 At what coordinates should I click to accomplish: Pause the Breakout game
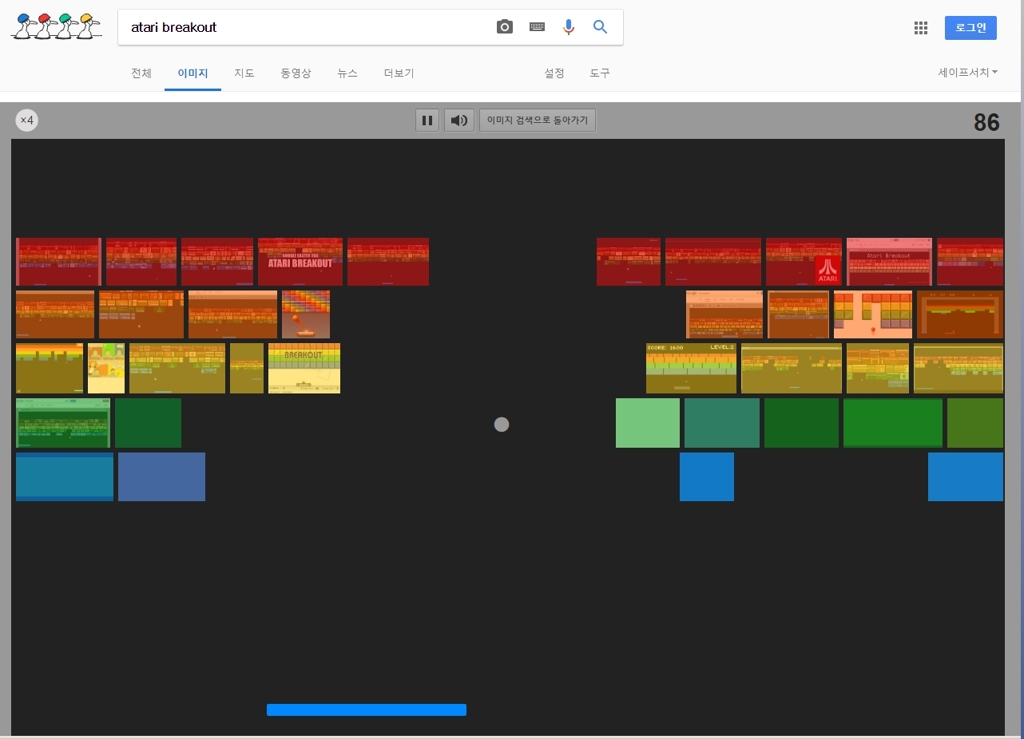click(427, 121)
